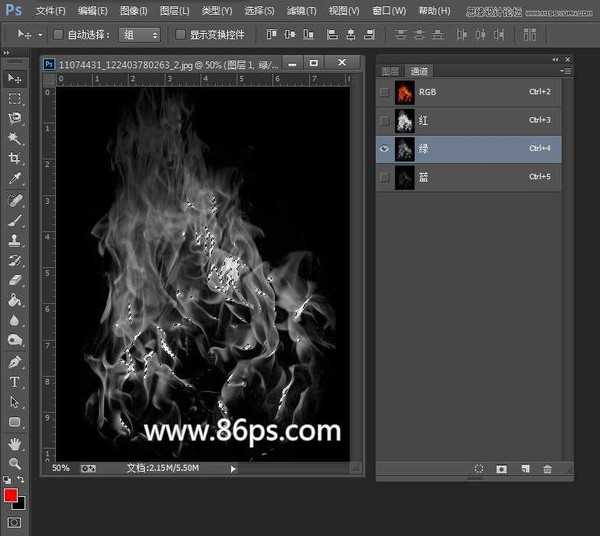The image size is (600, 536).
Task: Load channel as selection icon
Action: (x=479, y=469)
